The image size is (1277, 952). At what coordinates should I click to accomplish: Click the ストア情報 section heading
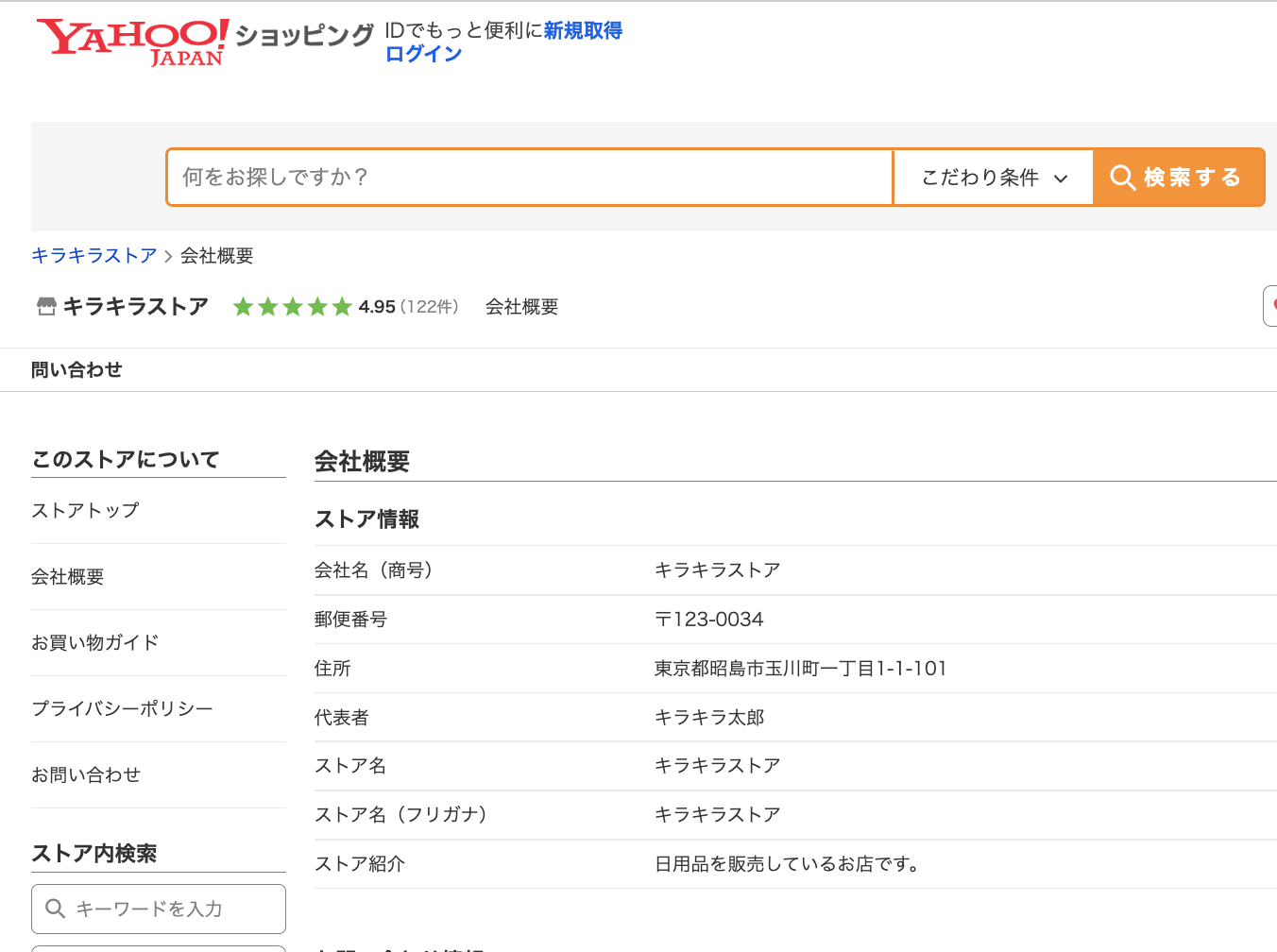pyautogui.click(x=367, y=519)
